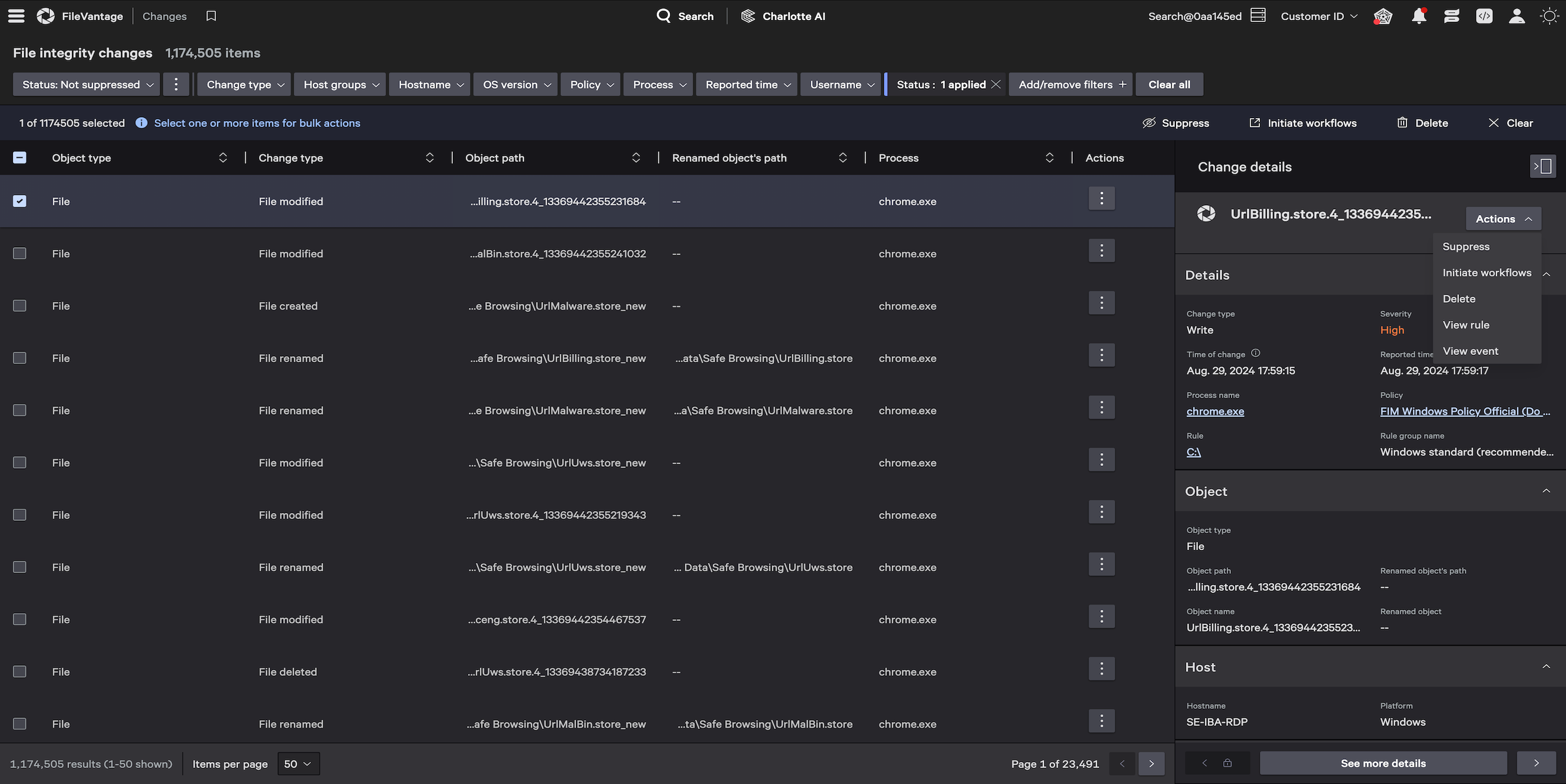Check the checkbox on the File created row

coord(20,305)
